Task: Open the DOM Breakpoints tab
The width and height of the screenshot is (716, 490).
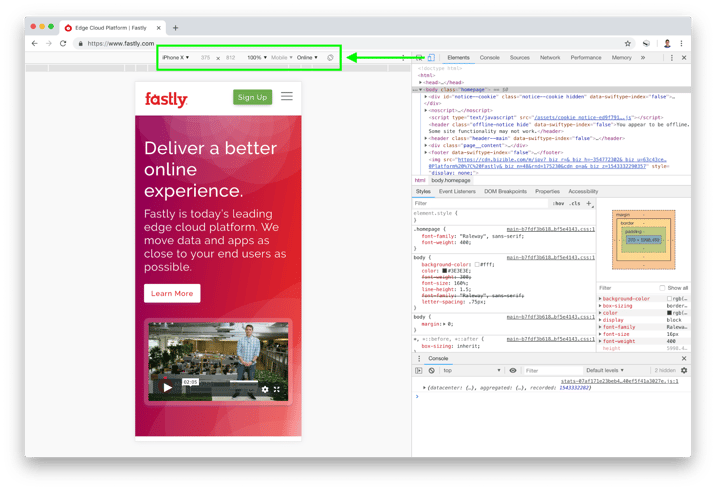Action: coord(505,191)
